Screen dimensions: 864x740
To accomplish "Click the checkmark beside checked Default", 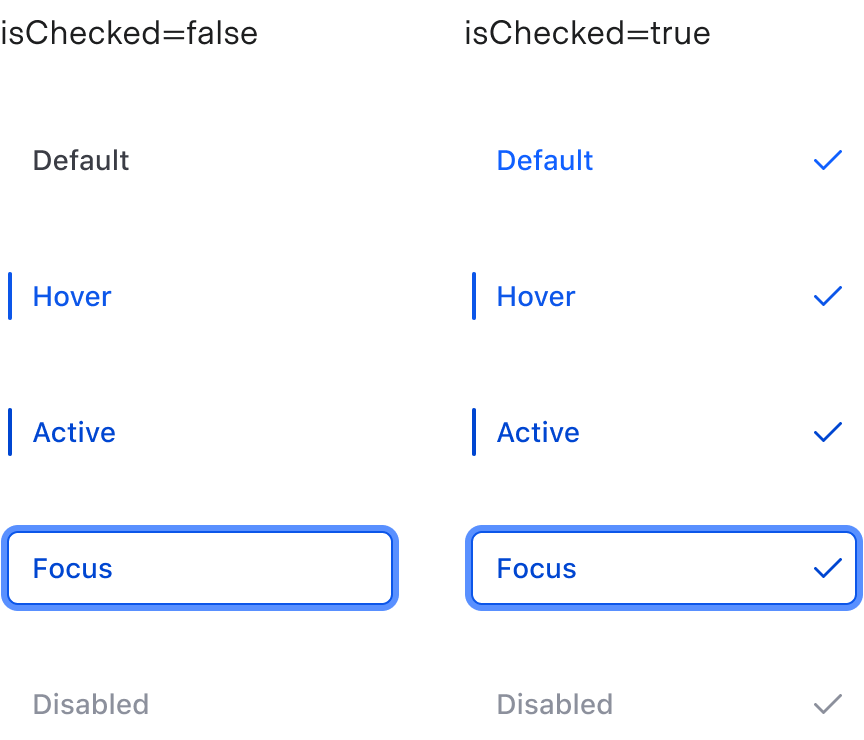I will coord(828,160).
